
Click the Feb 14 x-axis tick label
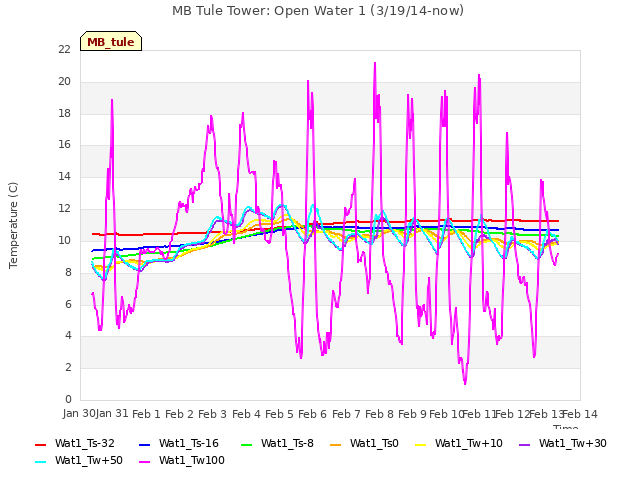pyautogui.click(x=580, y=414)
